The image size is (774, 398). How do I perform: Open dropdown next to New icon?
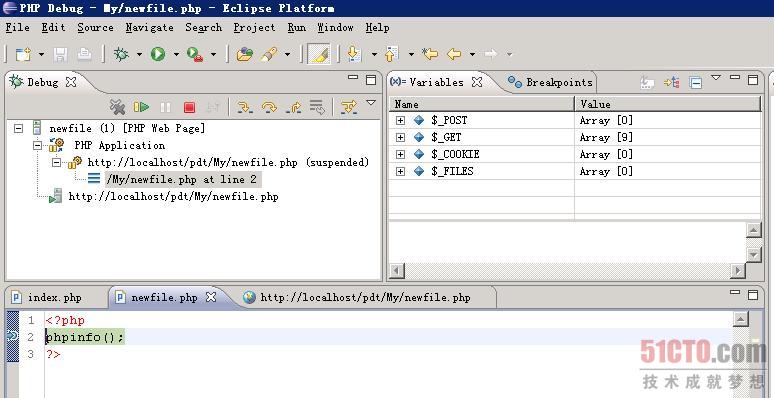pos(41,54)
